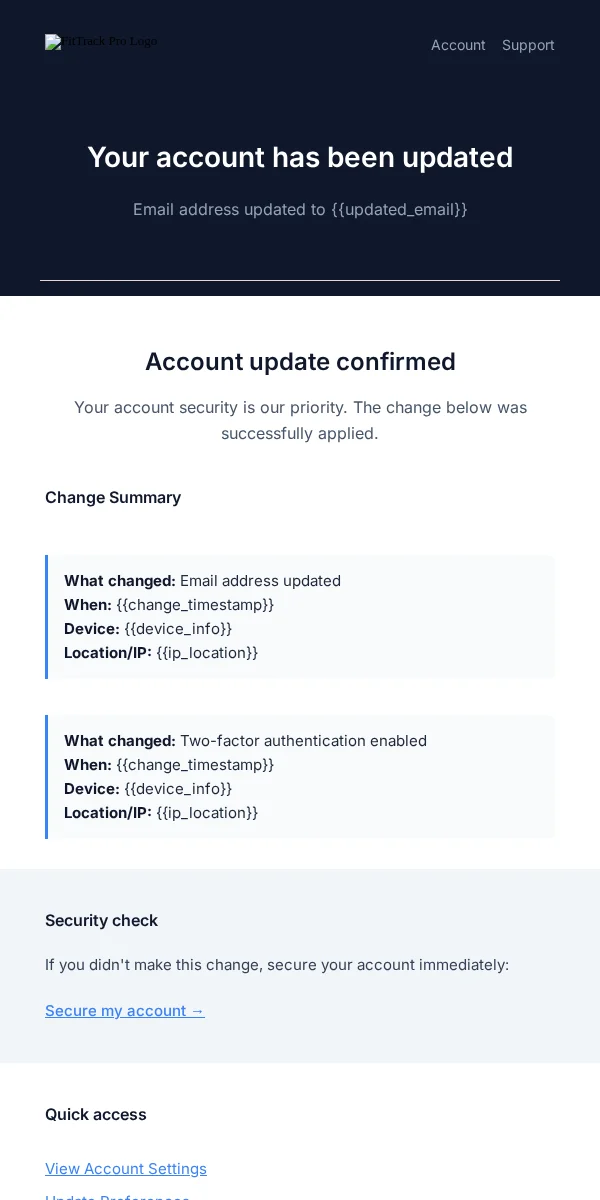Click the {{updated_email}} placeholder subtitle
The width and height of the screenshot is (600, 1200).
coord(300,209)
